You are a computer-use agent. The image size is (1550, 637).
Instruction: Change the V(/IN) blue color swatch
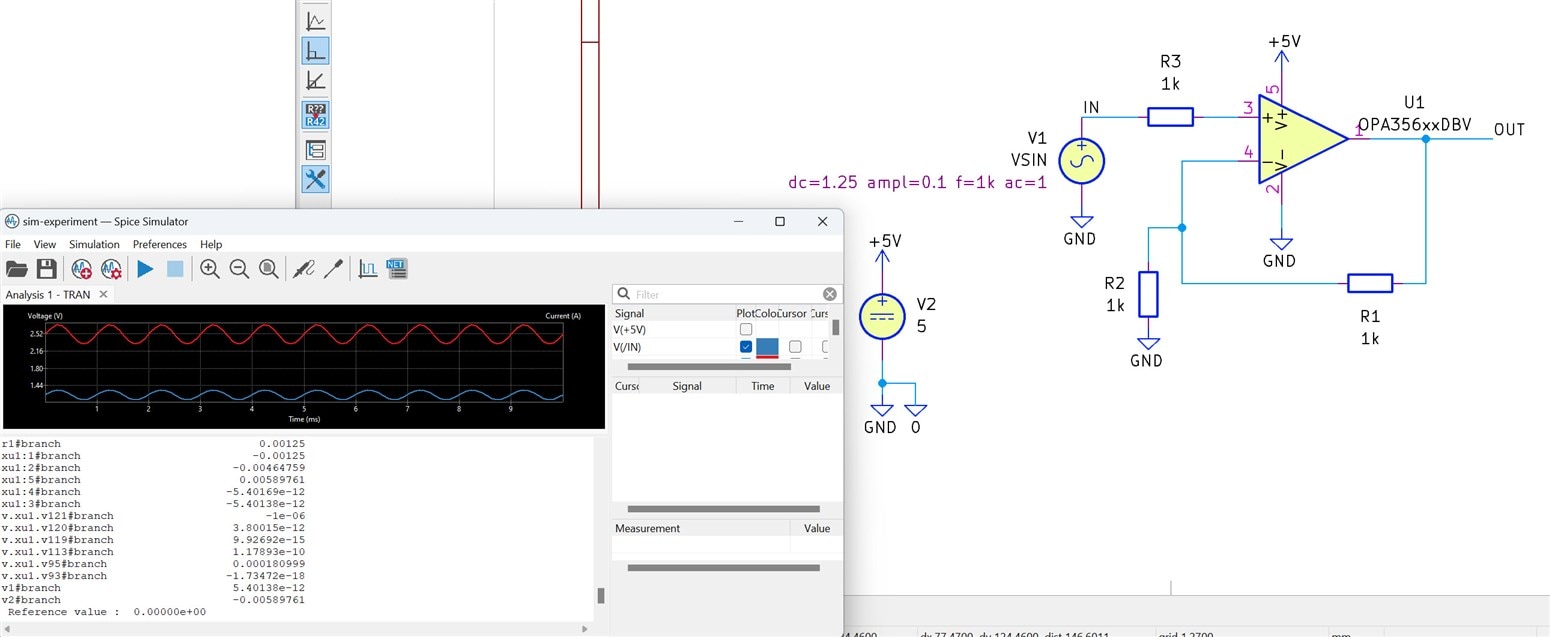point(767,347)
